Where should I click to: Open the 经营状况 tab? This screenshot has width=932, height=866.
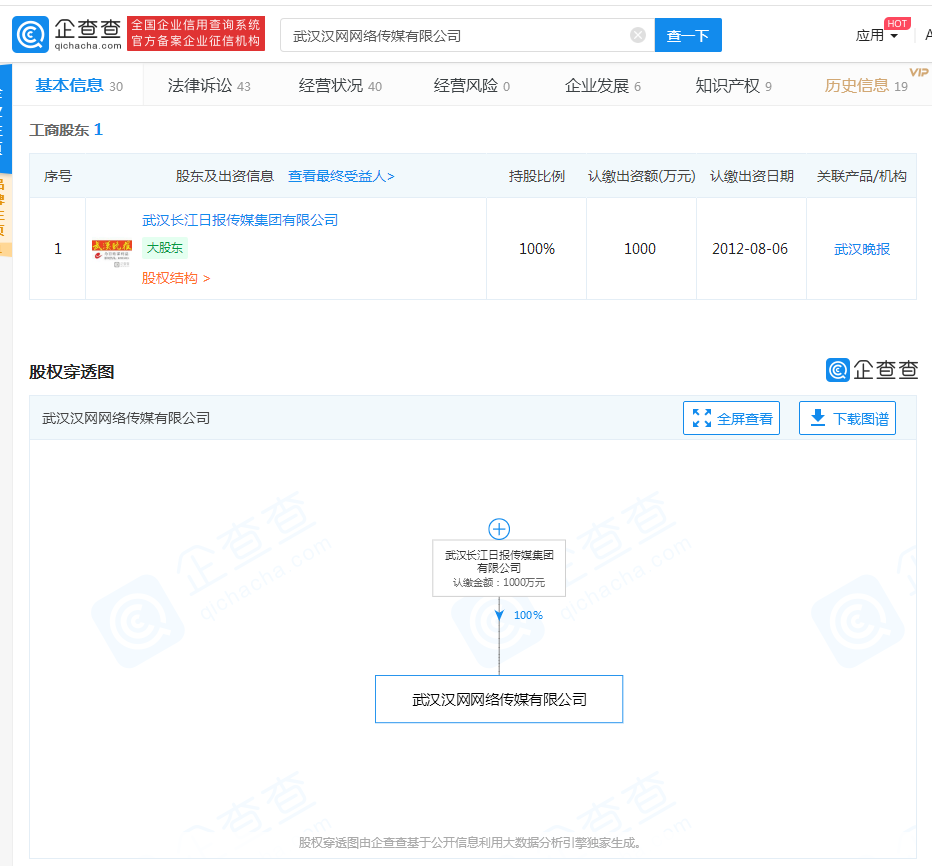(x=339, y=86)
